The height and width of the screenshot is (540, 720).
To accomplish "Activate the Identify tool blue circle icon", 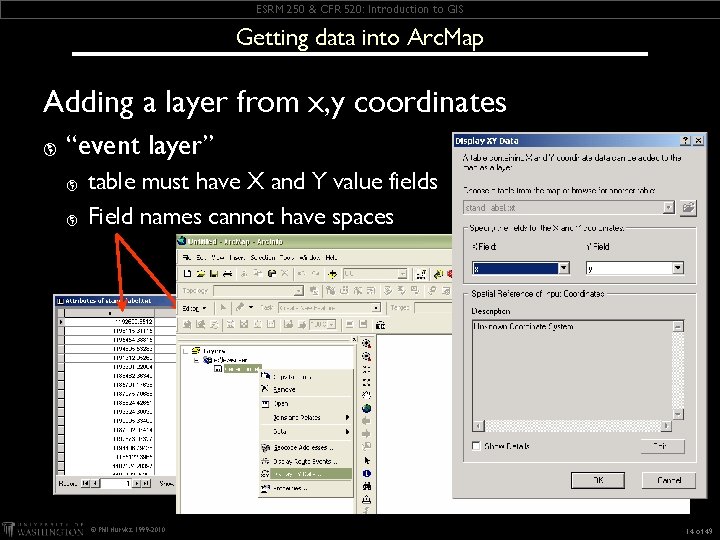I will tap(366, 473).
